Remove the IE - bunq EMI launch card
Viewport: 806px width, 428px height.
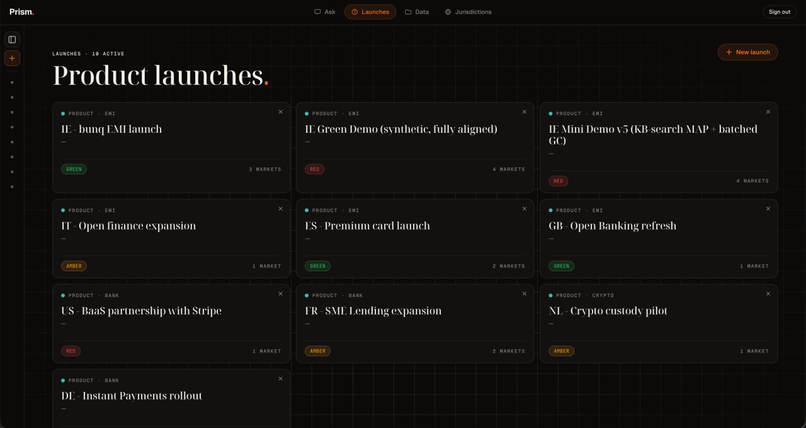click(281, 112)
